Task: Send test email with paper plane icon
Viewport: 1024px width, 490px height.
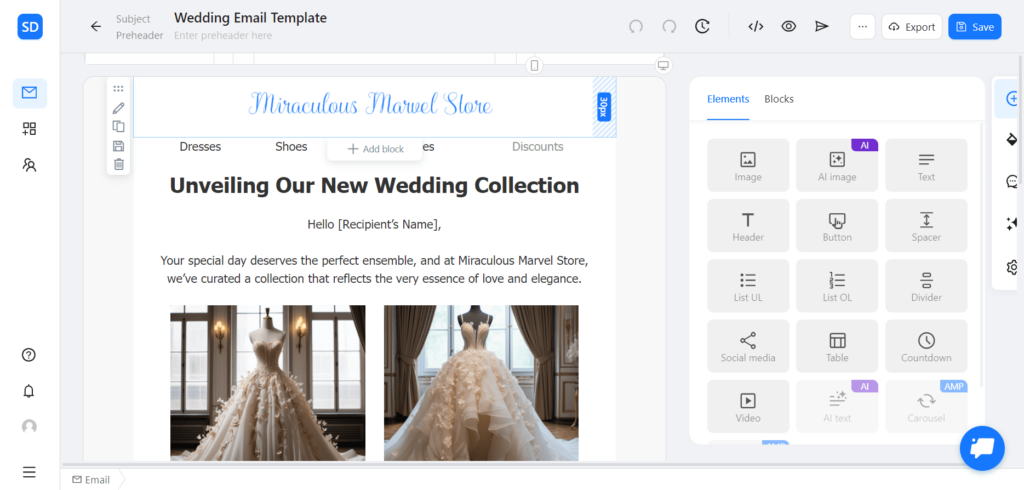Action: click(822, 27)
